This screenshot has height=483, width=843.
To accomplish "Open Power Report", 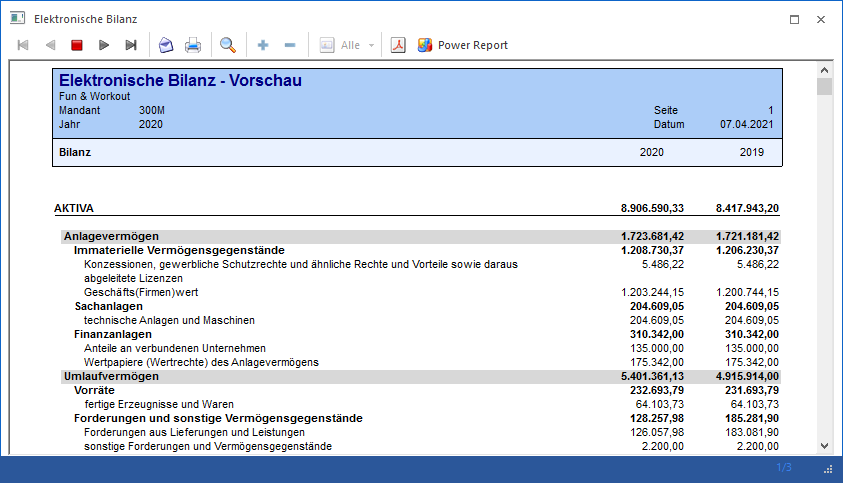I will click(462, 45).
